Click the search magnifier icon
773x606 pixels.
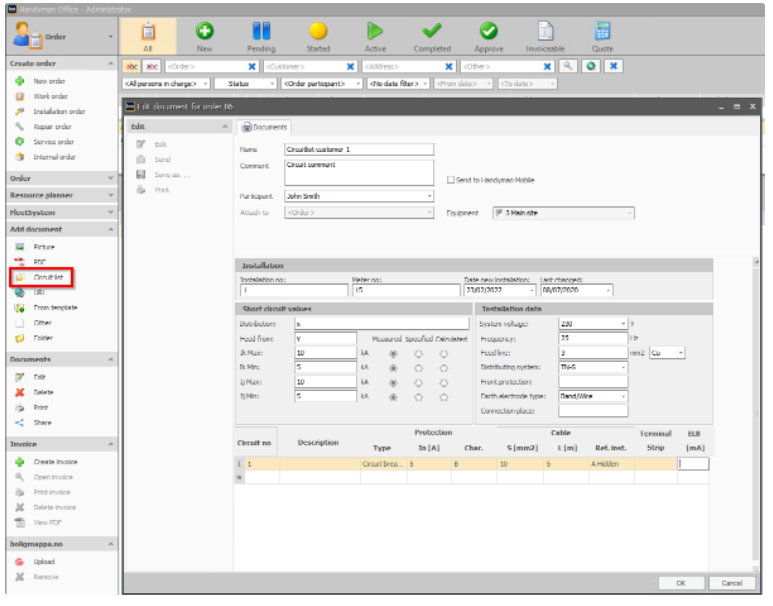pyautogui.click(x=568, y=67)
